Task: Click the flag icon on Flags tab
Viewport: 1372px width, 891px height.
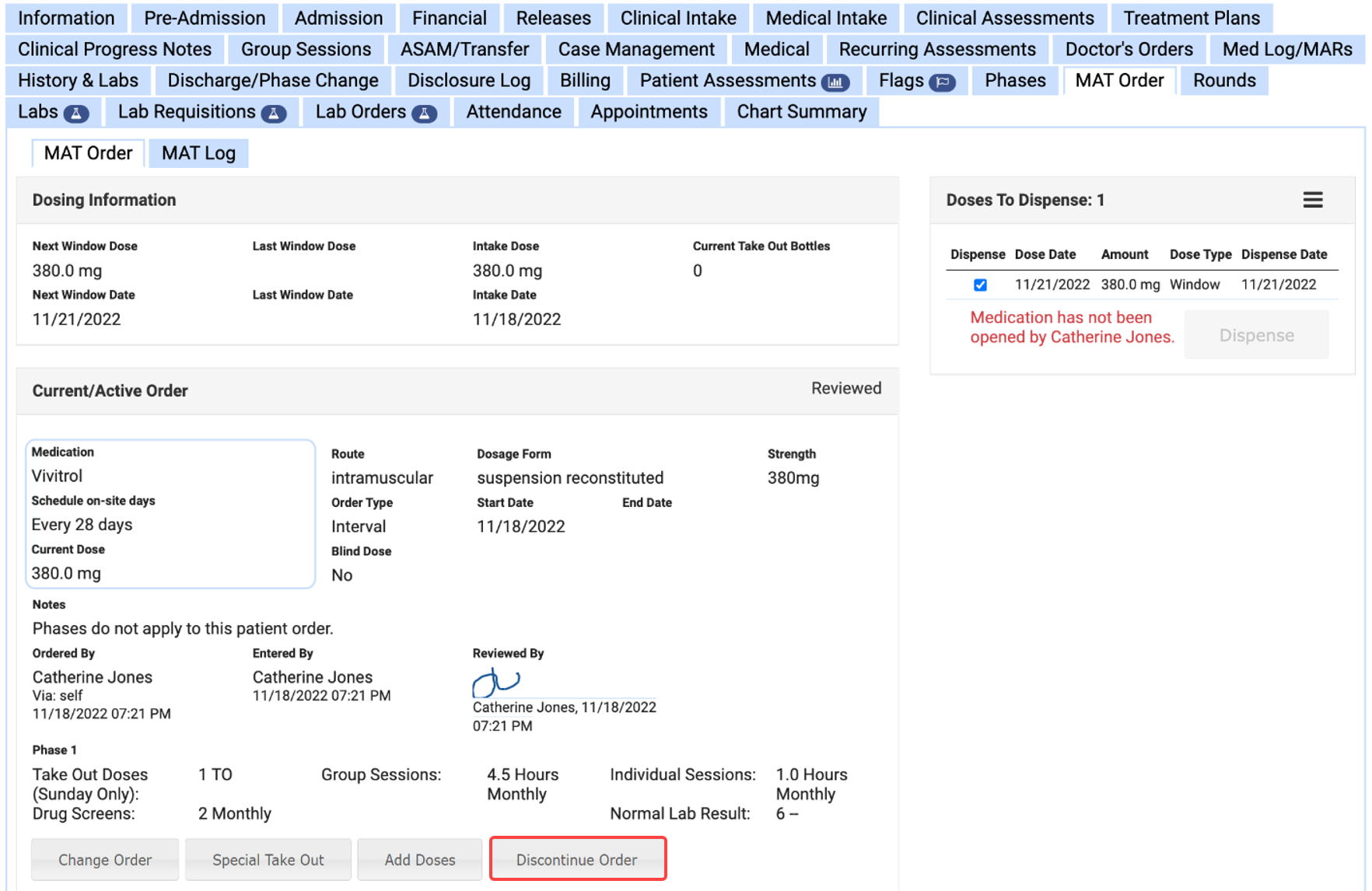Action: click(x=942, y=82)
